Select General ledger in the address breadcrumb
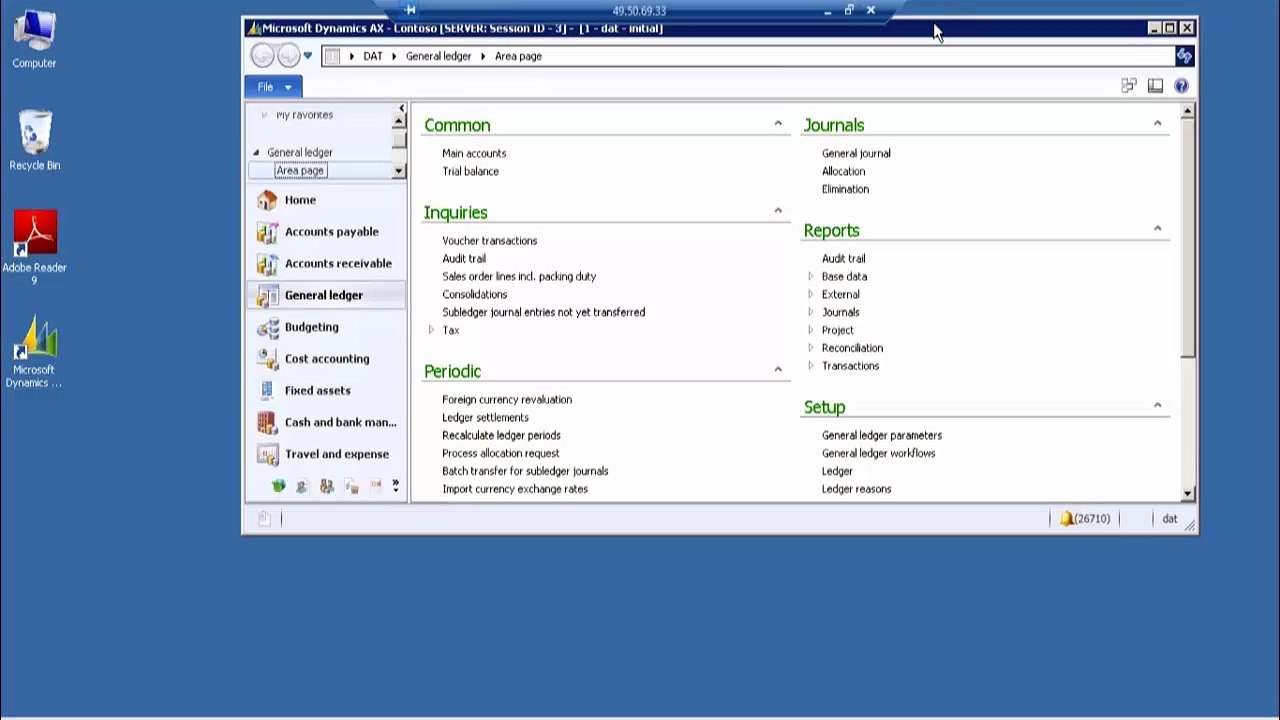1280x720 pixels. click(438, 56)
